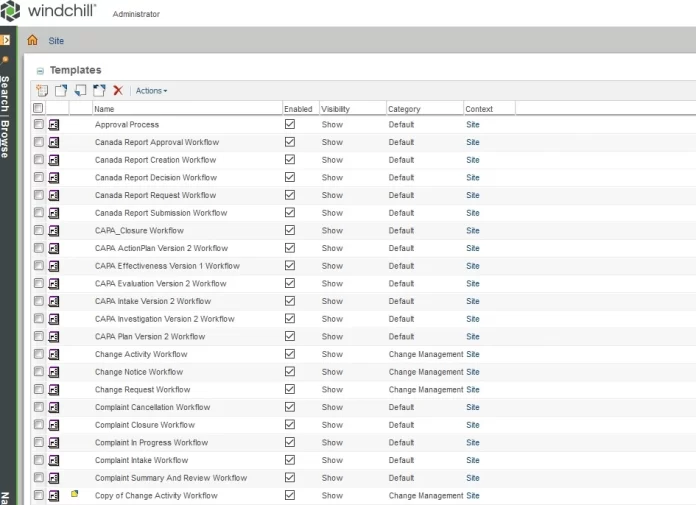The height and width of the screenshot is (505, 696).
Task: Select the Change Request Workflow row checkbox
Action: pos(39,389)
